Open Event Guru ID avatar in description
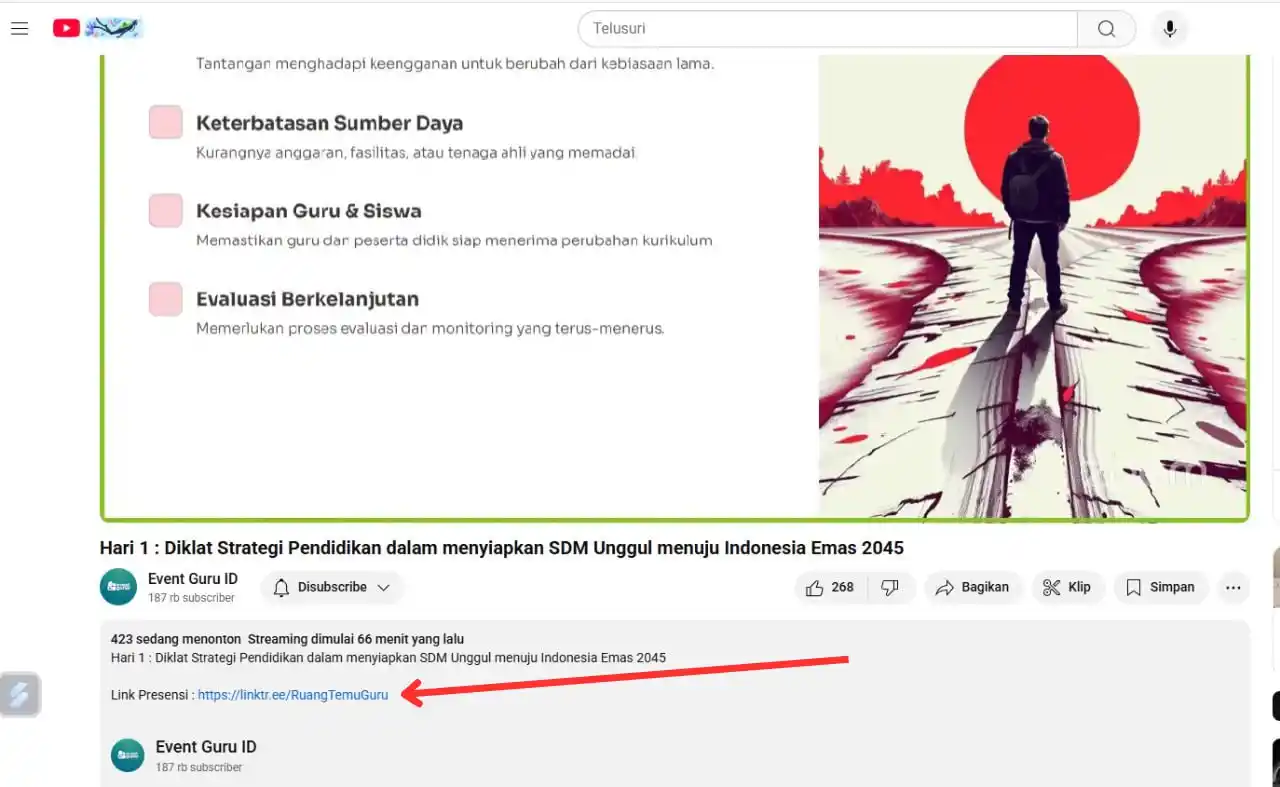1280x787 pixels. click(x=127, y=755)
